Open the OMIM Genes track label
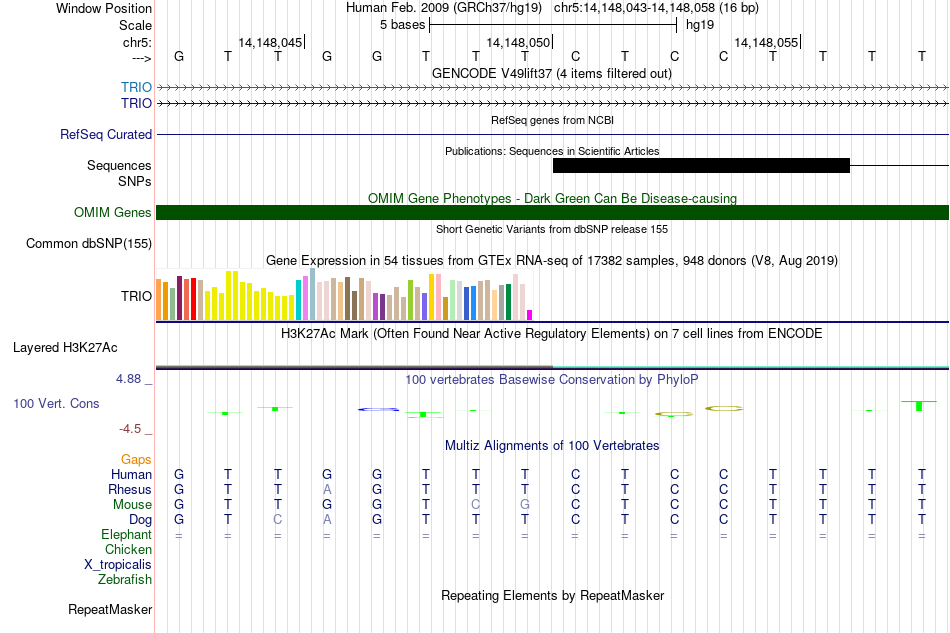 tap(113, 213)
